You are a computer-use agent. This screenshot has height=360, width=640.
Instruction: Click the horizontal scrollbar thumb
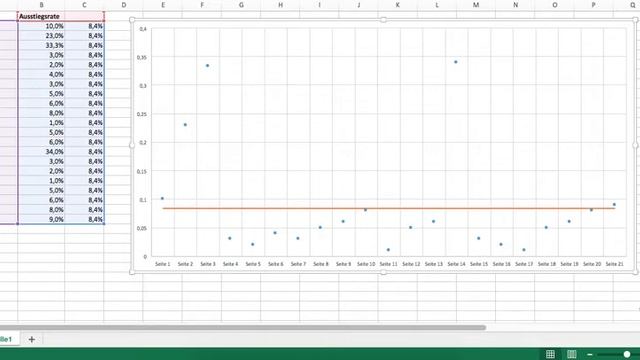click(x=243, y=327)
